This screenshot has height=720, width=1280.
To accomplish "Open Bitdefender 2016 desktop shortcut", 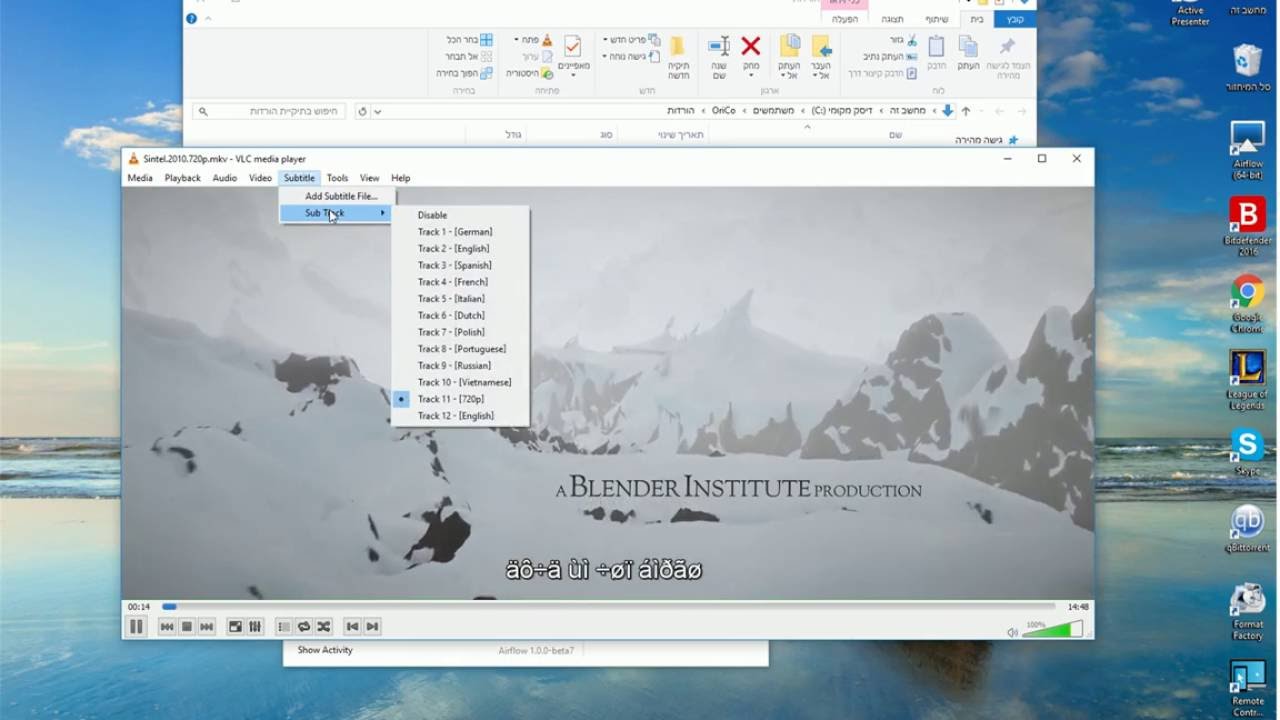I will pos(1247,227).
